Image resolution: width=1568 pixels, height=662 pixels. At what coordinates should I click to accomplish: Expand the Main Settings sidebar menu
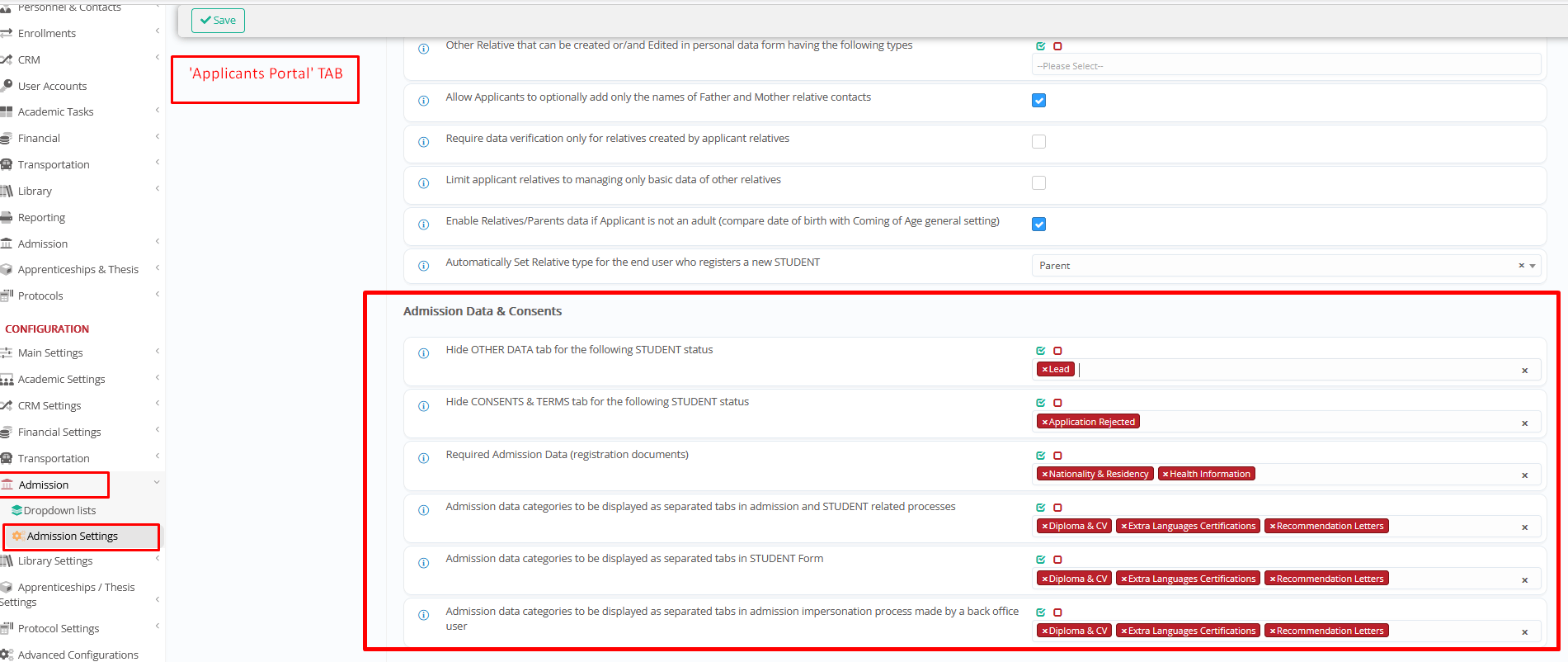tap(50, 352)
